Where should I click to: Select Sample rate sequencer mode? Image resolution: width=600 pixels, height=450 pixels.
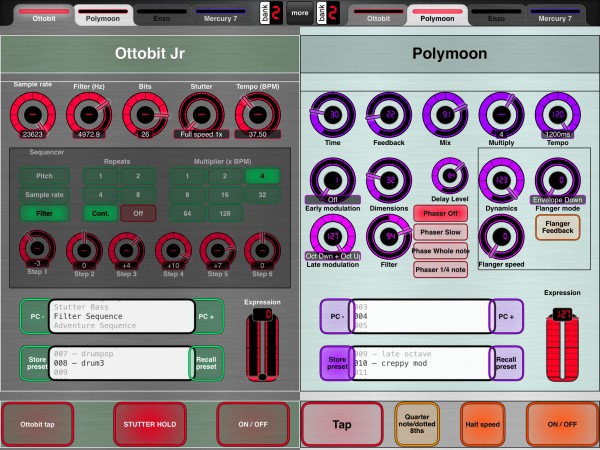click(x=44, y=195)
